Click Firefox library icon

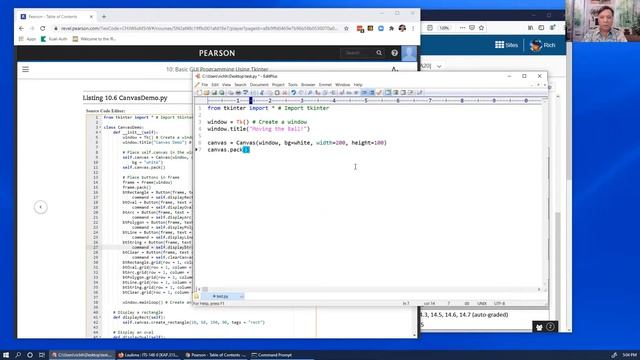[530, 28]
